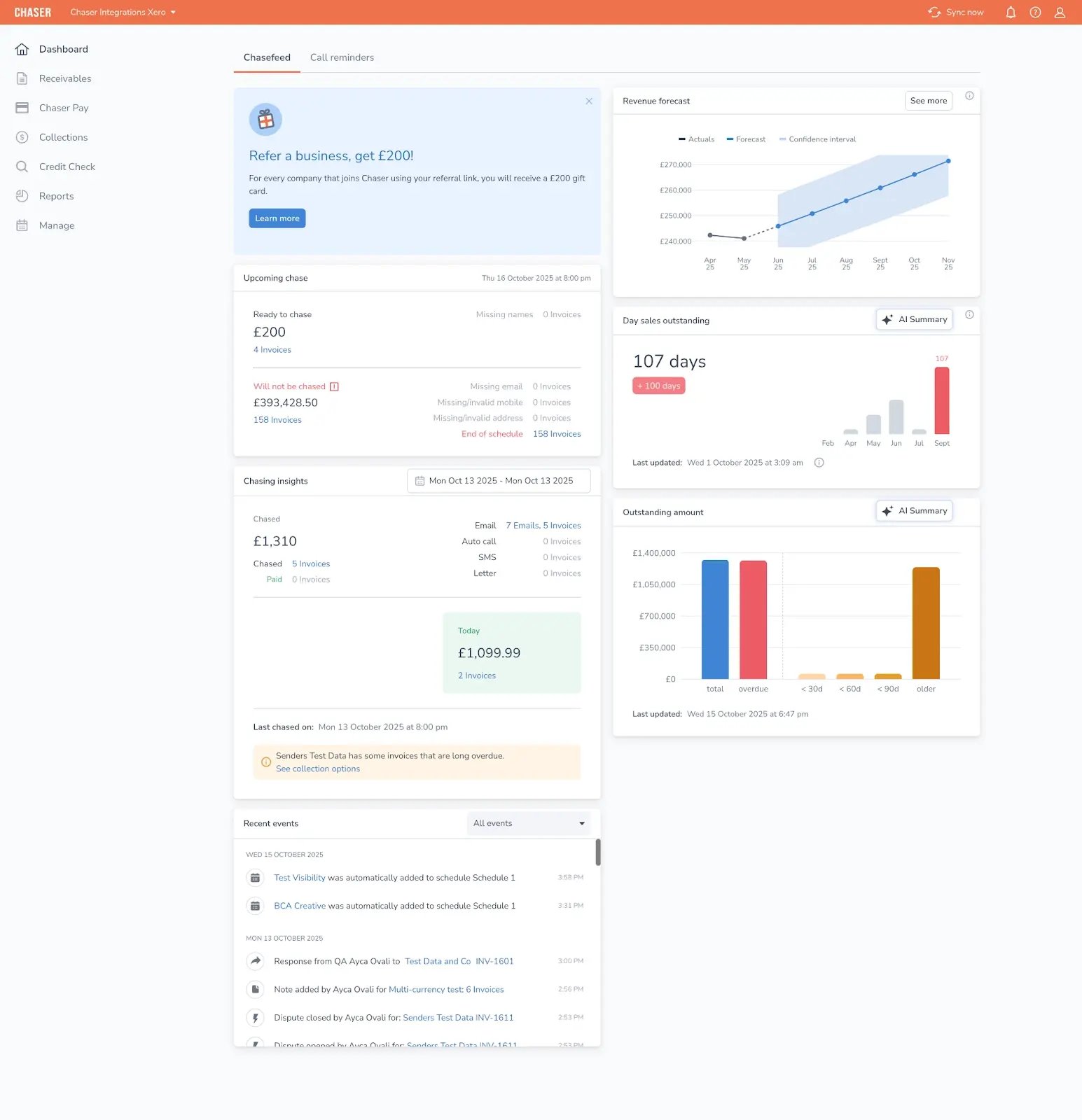Open the help question mark icon

coord(1035,13)
